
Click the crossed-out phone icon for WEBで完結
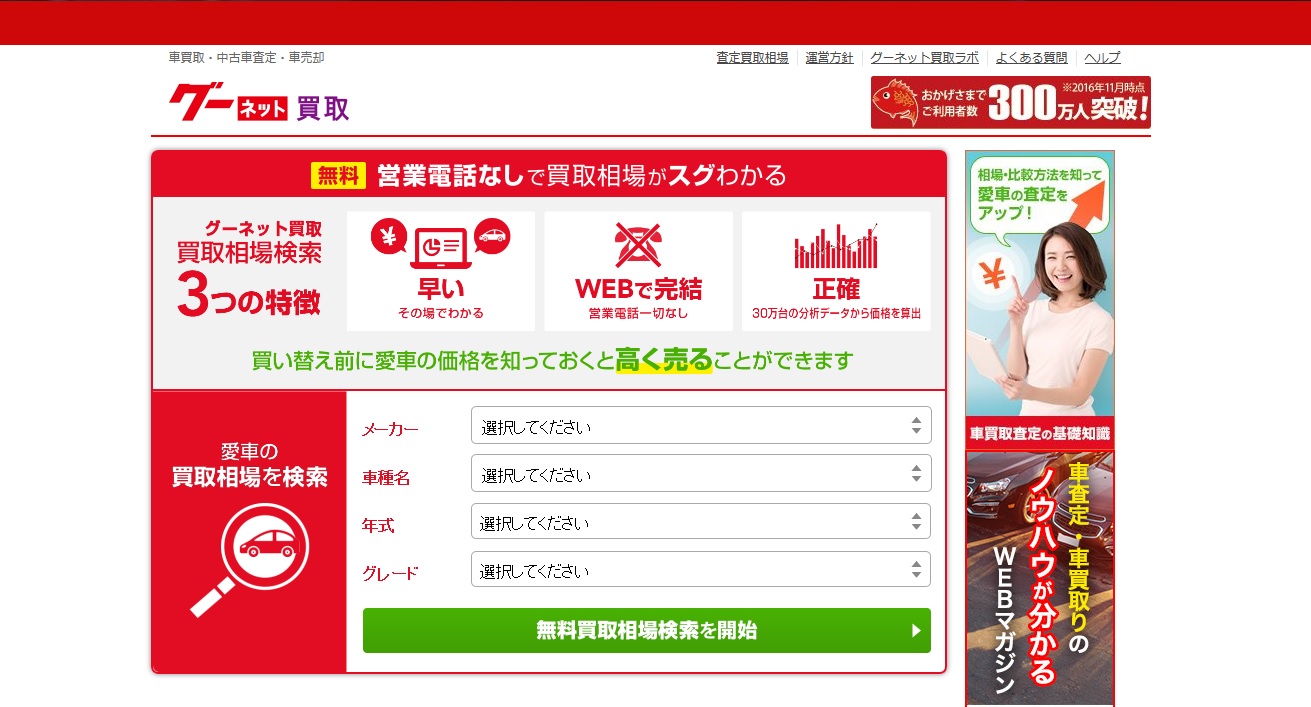[x=638, y=246]
